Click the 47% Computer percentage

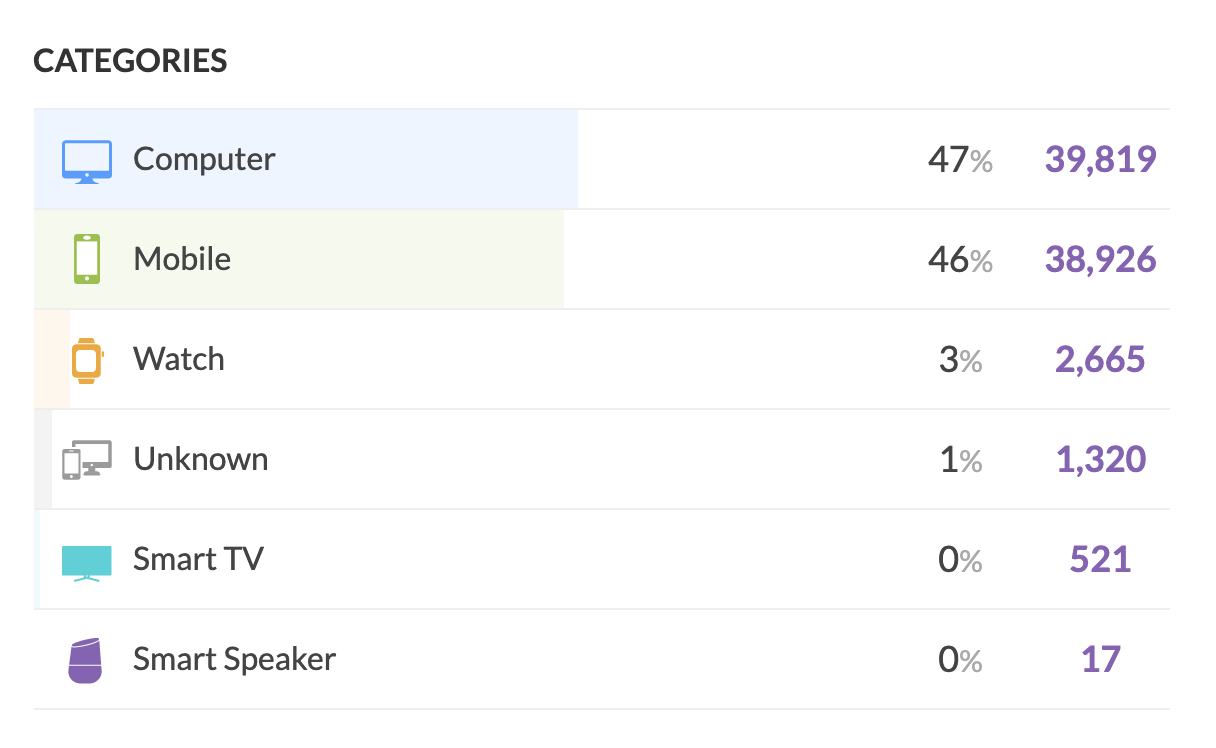960,159
